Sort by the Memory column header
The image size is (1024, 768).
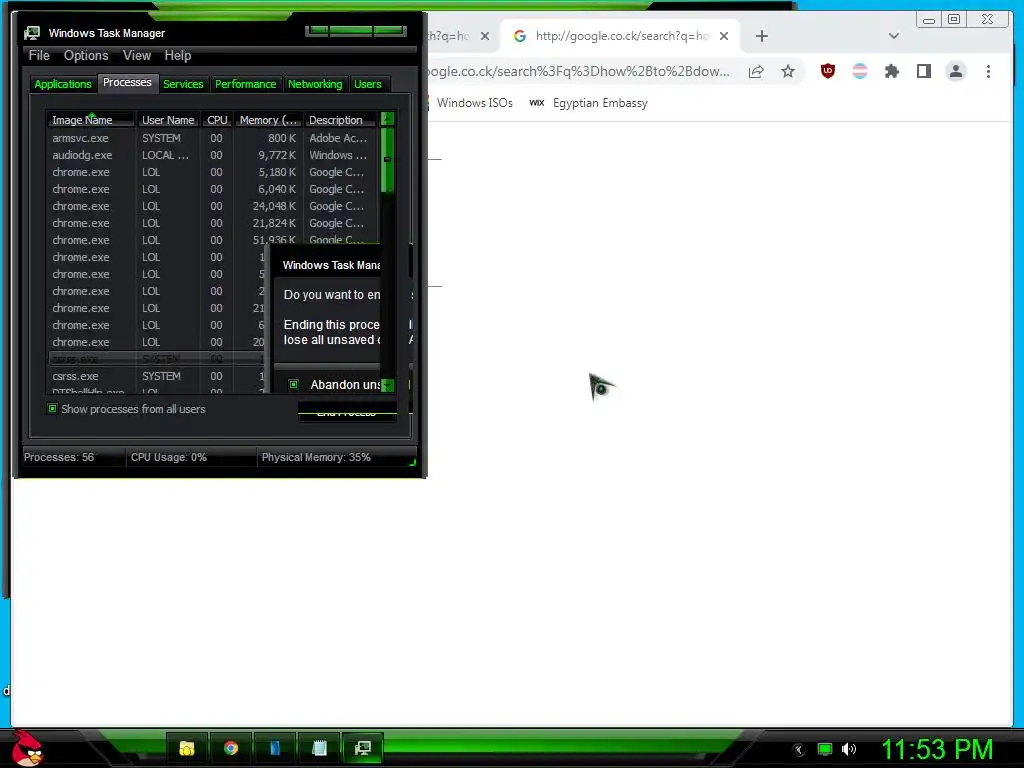tap(268, 120)
